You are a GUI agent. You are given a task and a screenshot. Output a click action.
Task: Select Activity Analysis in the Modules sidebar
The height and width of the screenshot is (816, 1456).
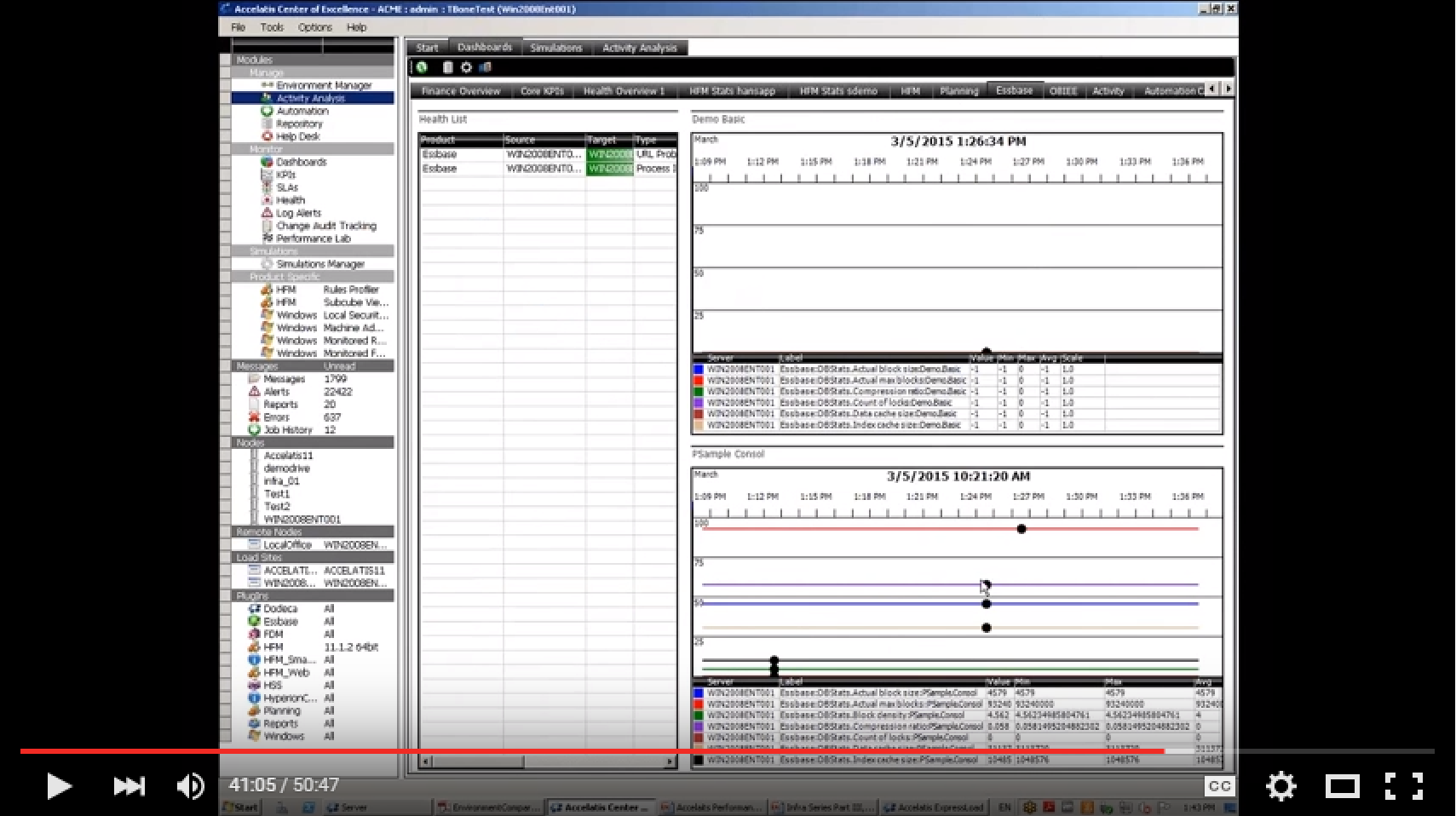pos(310,98)
